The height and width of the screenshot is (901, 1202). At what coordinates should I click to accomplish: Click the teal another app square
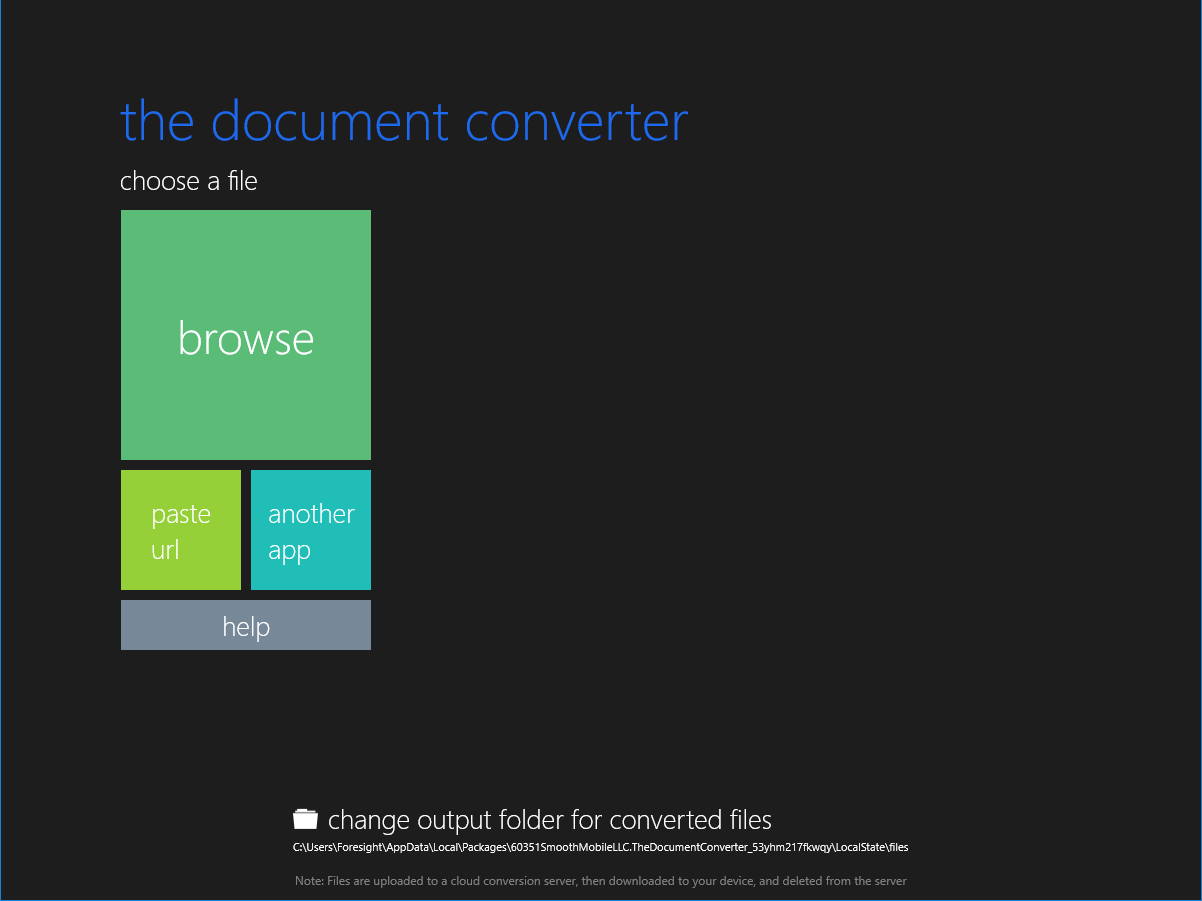310,530
